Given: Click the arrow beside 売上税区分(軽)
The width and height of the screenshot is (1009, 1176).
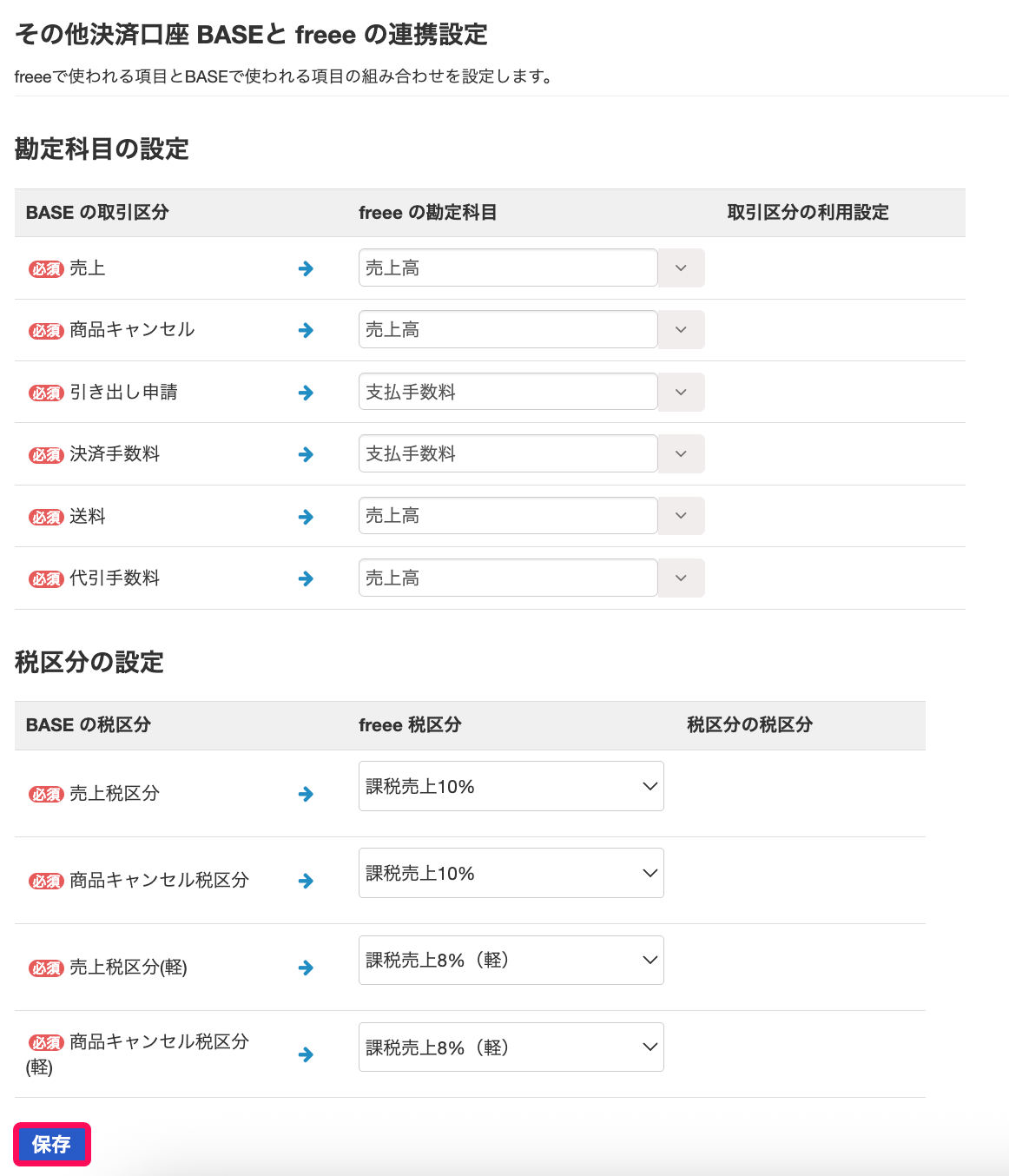Looking at the screenshot, I should coord(306,968).
